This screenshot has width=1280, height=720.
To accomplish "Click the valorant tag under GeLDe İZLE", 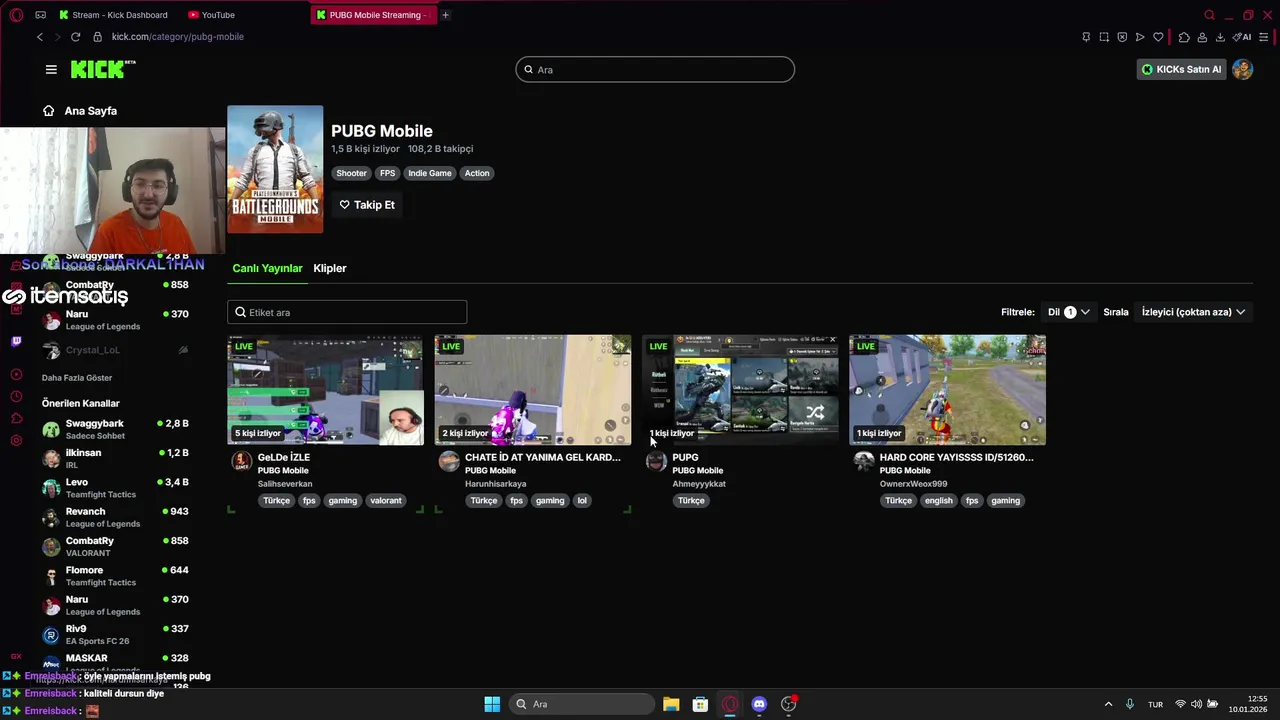I will (x=385, y=501).
